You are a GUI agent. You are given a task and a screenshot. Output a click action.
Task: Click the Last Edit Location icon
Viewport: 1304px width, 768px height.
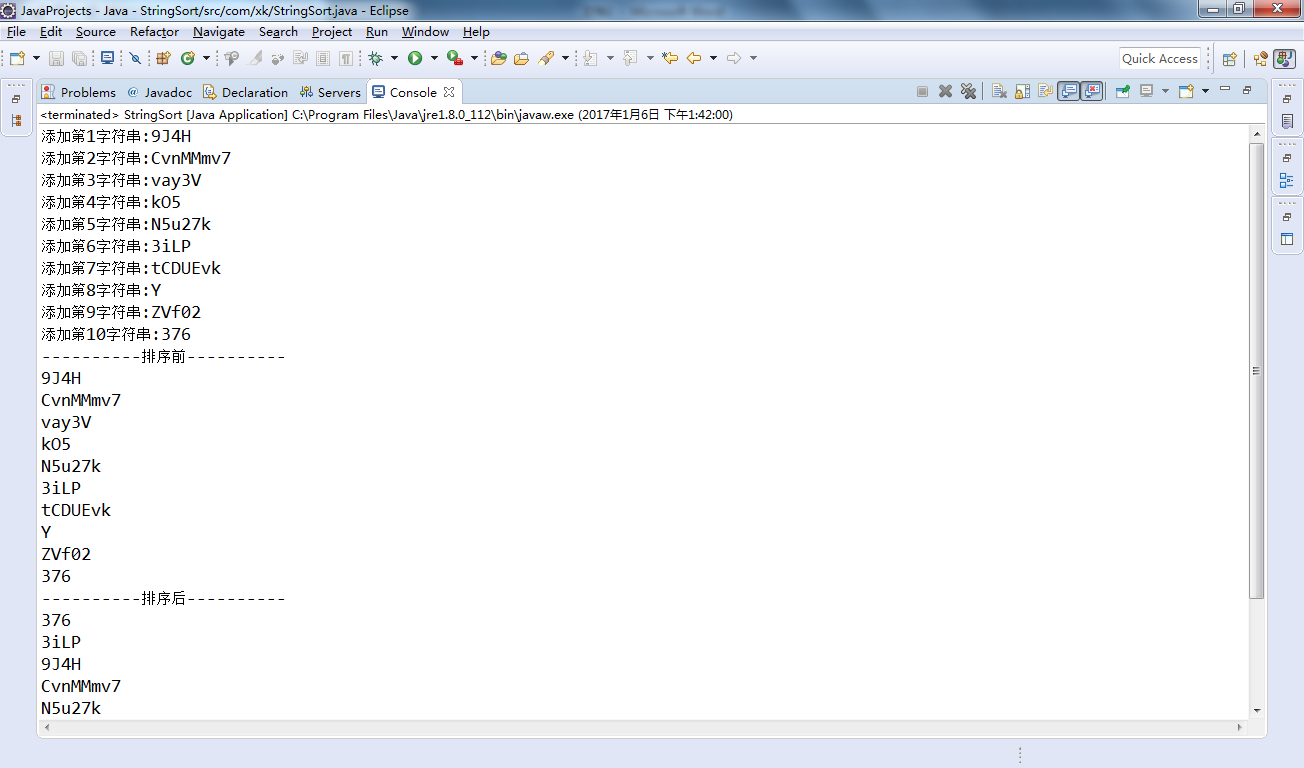pos(670,58)
